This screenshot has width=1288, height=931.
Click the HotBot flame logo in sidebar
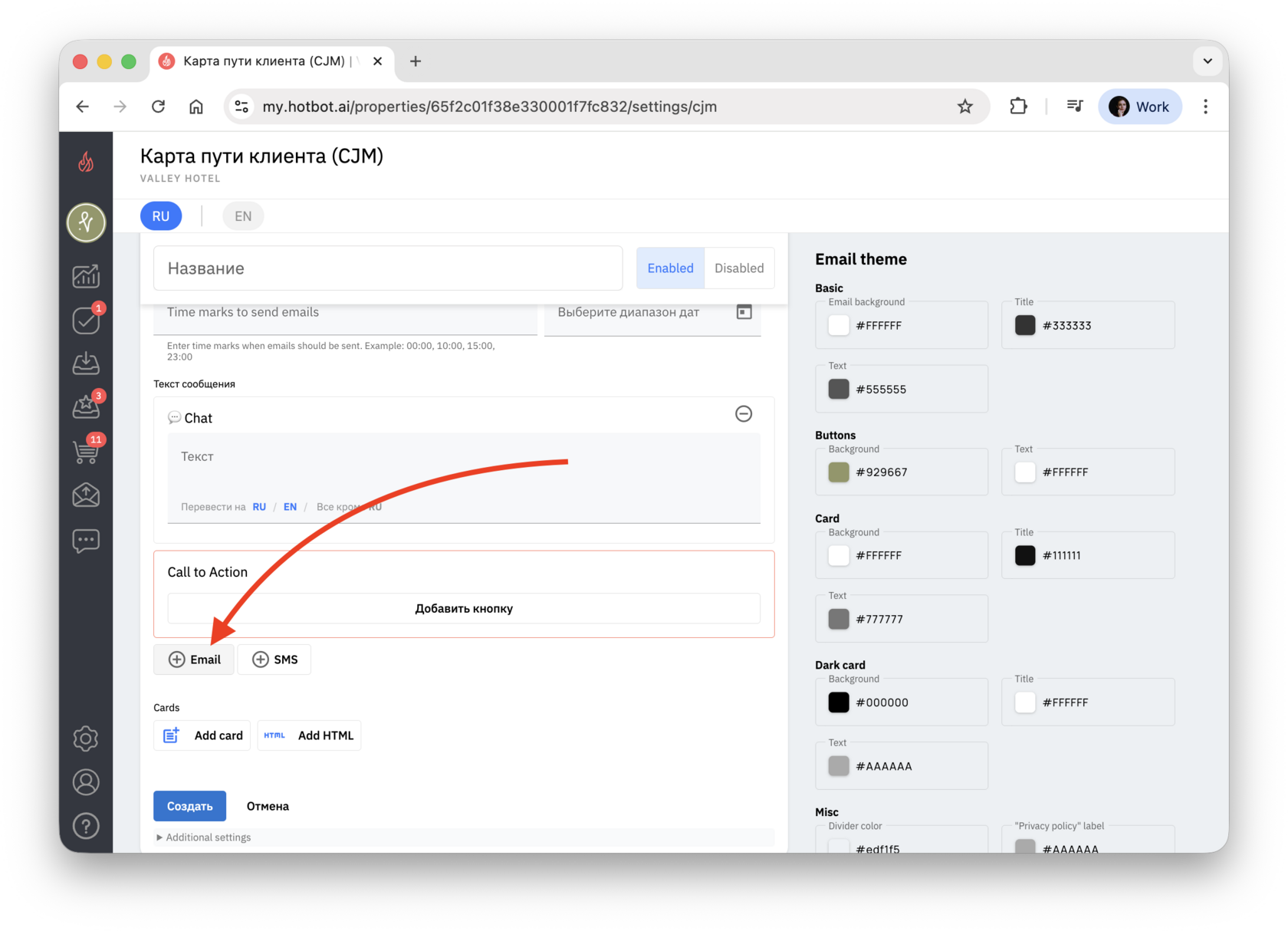point(86,162)
